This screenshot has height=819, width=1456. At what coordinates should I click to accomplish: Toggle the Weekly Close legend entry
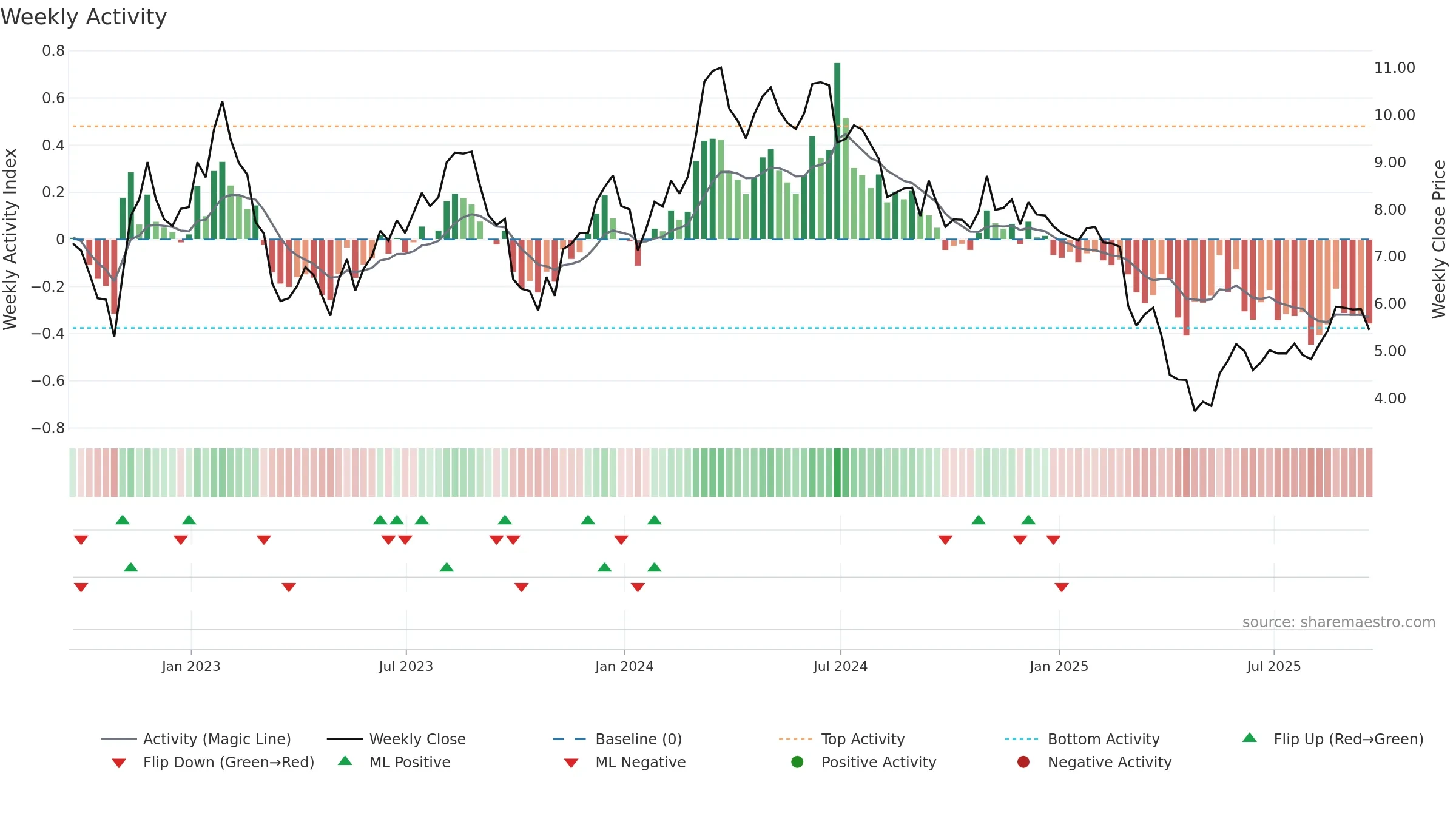396,739
